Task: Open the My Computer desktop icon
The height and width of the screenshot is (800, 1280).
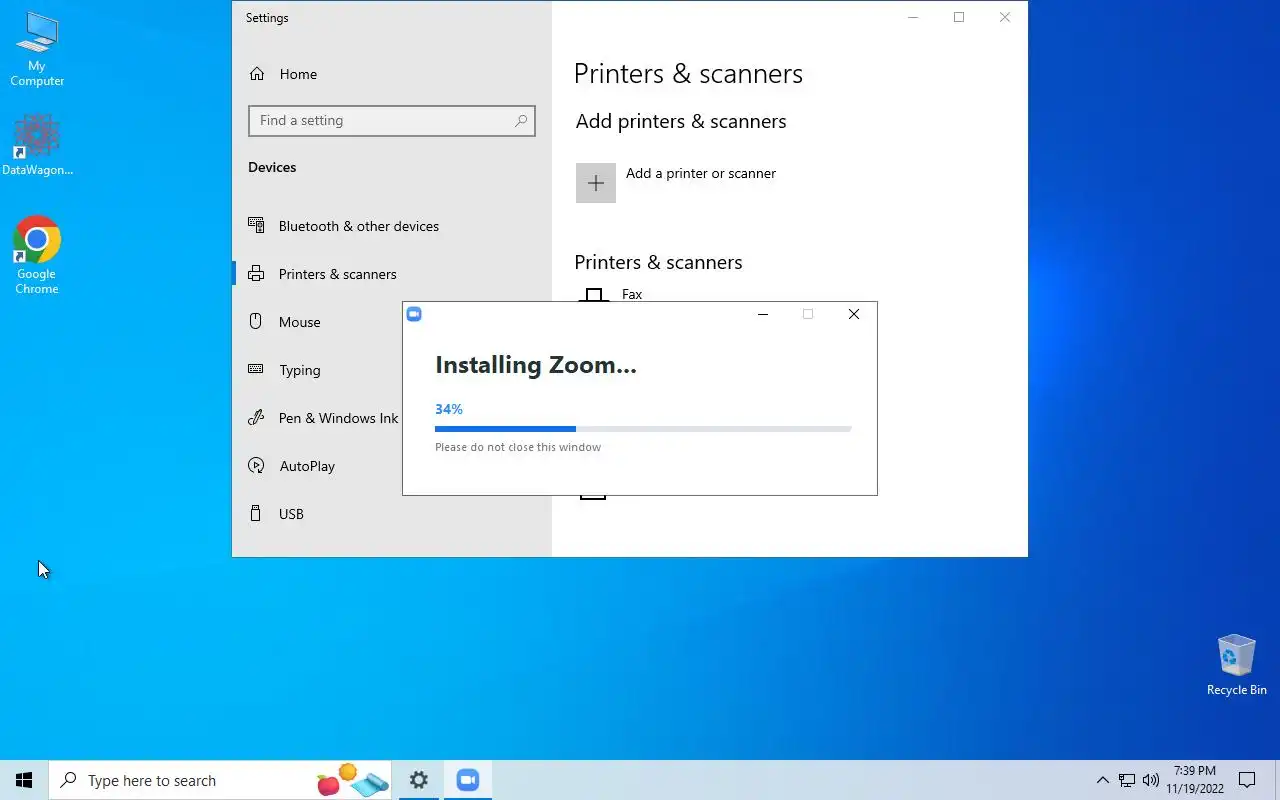Action: tap(37, 49)
